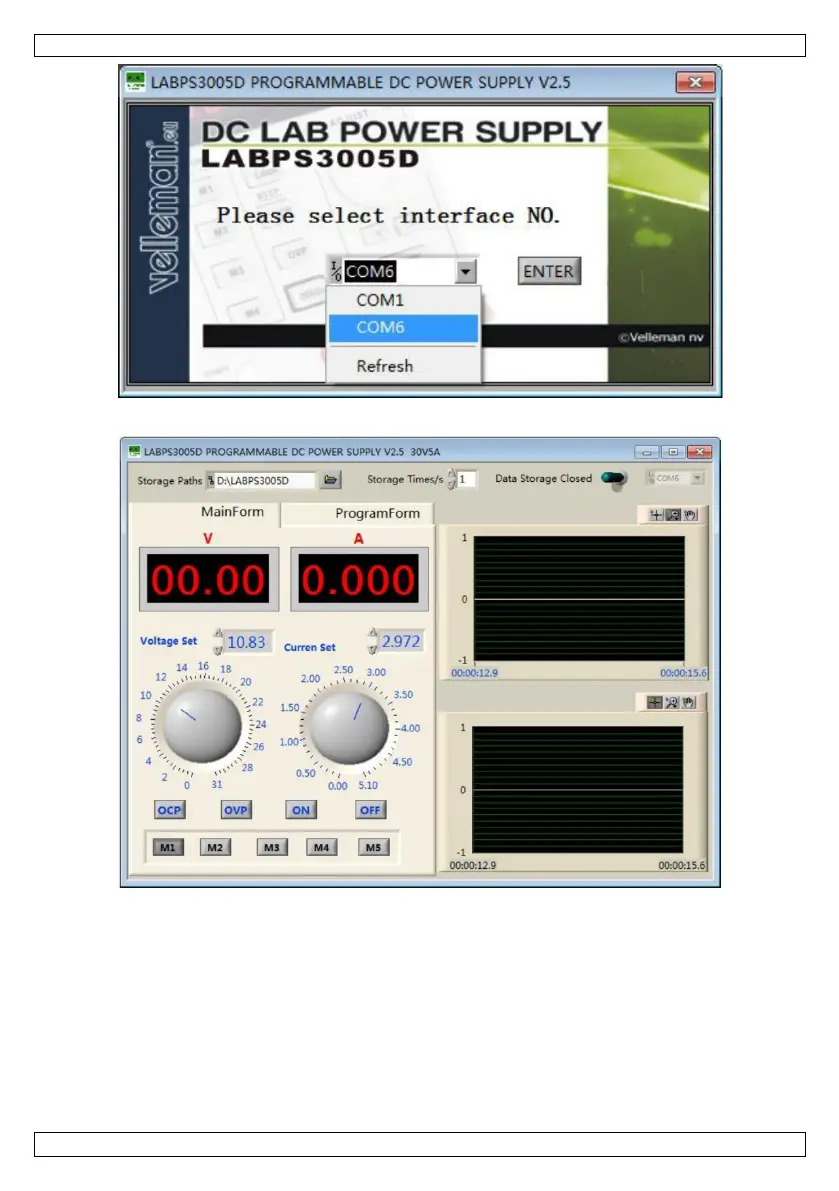The image size is (839, 1191).
Task: Click the Storage Times/s value field
Action: 466,479
